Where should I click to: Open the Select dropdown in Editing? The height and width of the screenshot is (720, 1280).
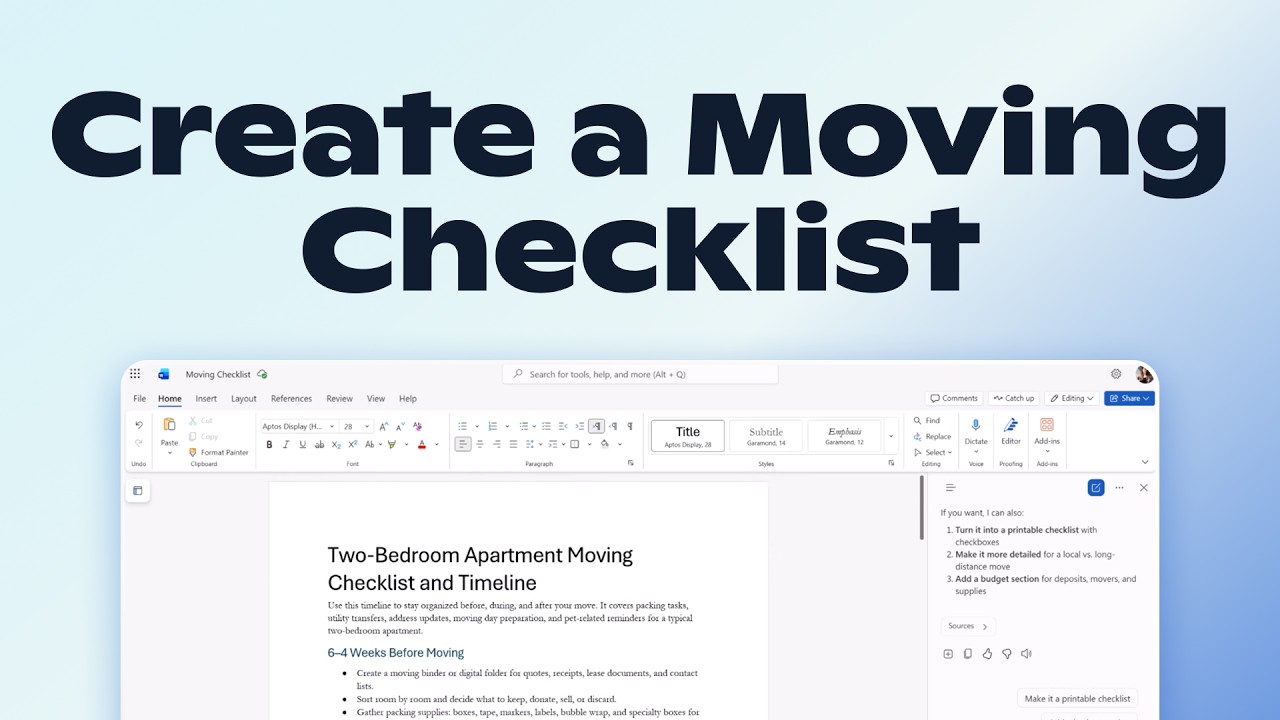pos(932,453)
